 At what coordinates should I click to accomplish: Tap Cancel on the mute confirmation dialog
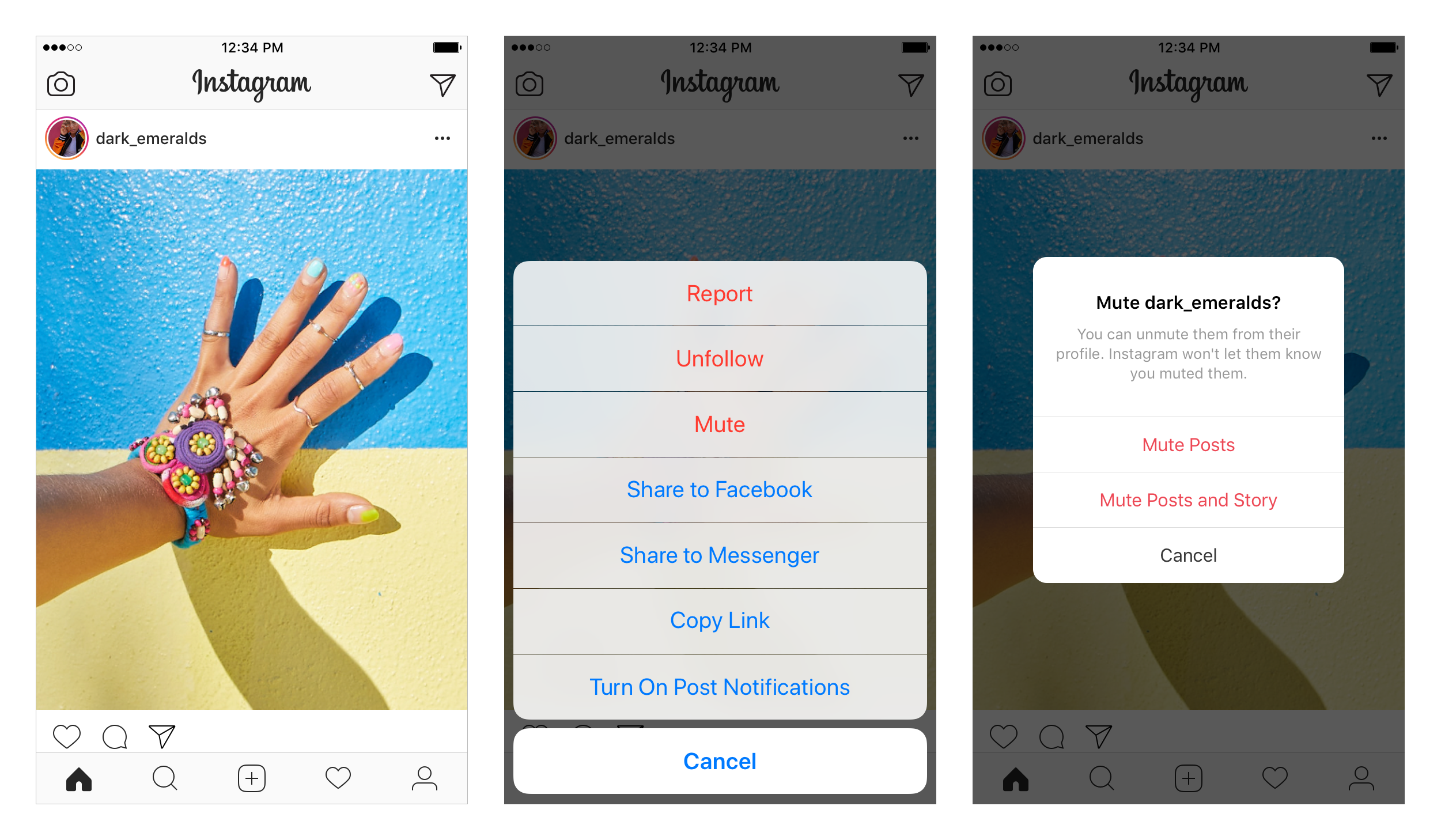tap(1187, 555)
